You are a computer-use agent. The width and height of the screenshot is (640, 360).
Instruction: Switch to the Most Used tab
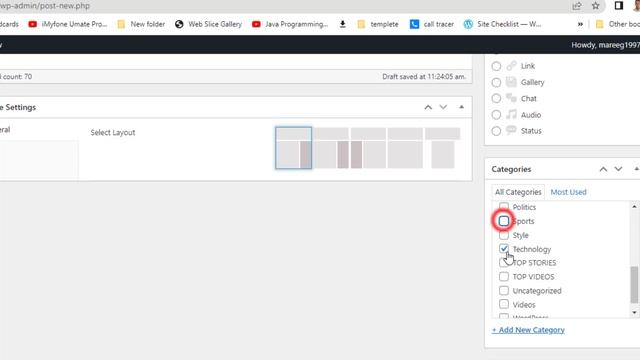tap(568, 192)
